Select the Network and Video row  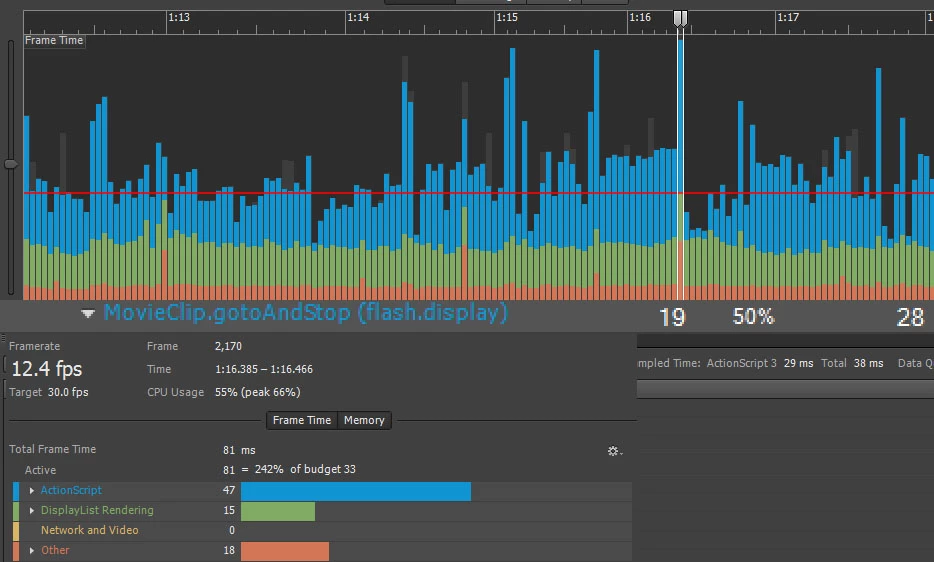(322, 530)
